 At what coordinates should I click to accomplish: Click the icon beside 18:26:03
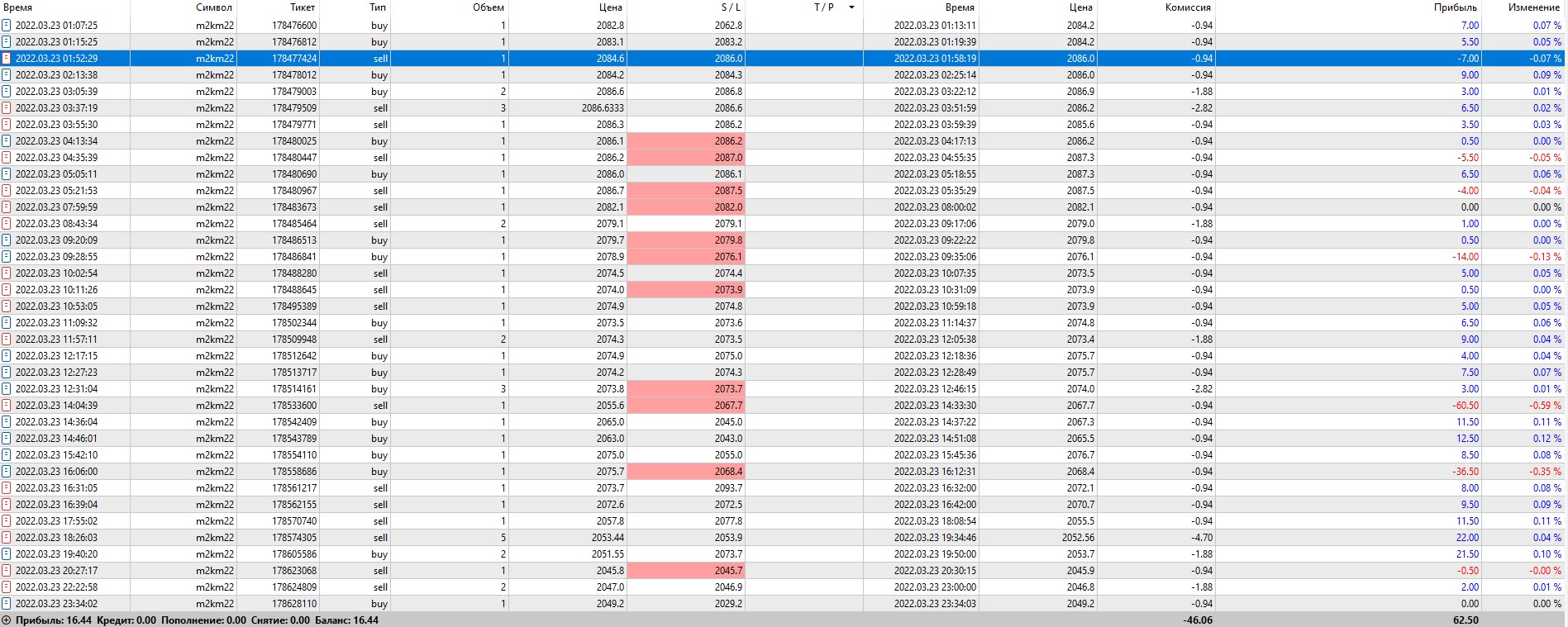[x=7, y=538]
